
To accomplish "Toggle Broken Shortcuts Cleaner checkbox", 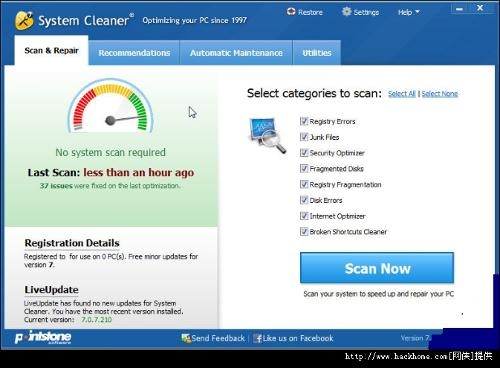I will tap(304, 231).
